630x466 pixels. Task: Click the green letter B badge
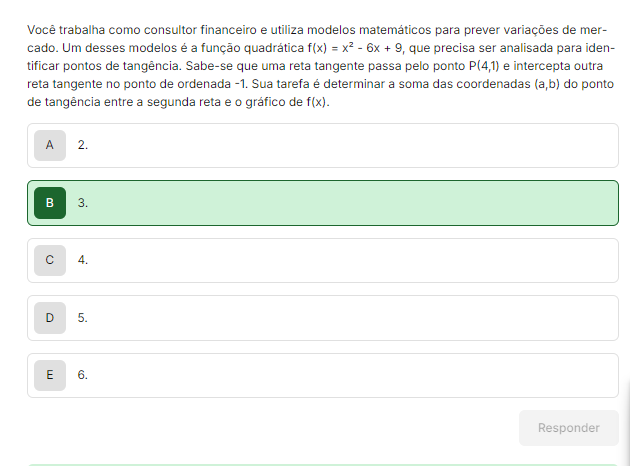(x=50, y=203)
